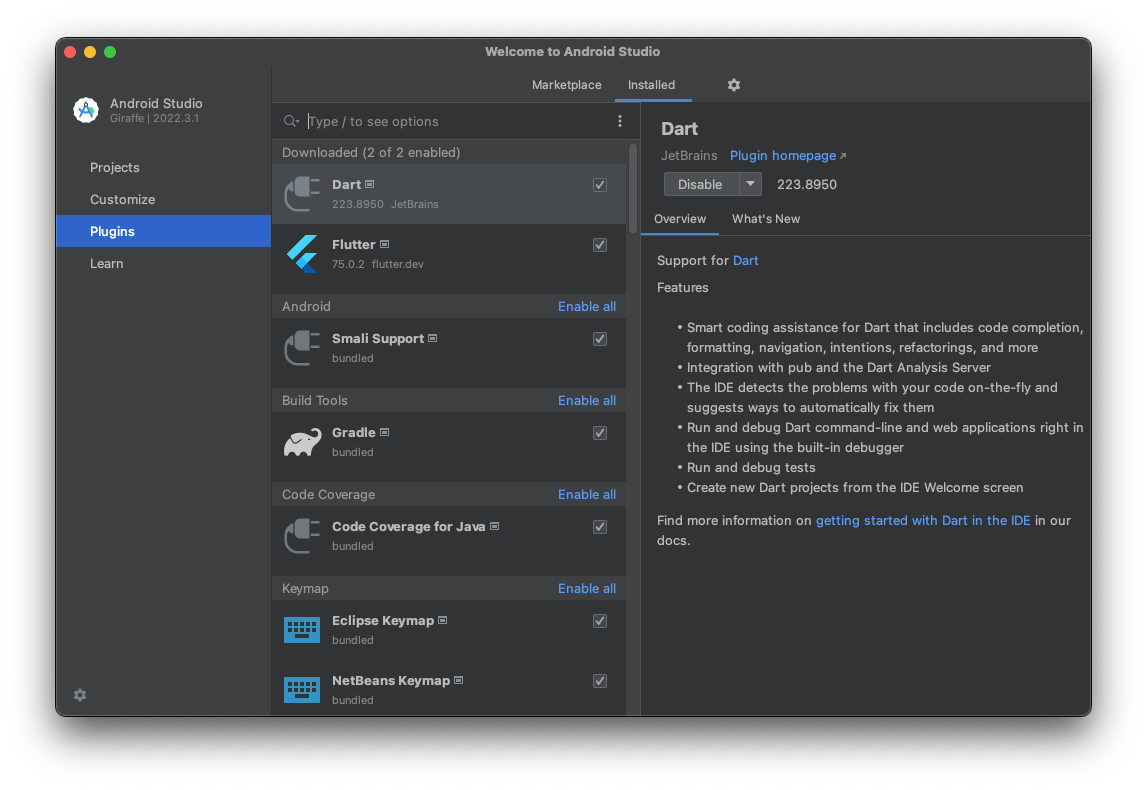The image size is (1147, 790).
Task: Open getting started with Dart in the IDE link
Action: pos(922,520)
